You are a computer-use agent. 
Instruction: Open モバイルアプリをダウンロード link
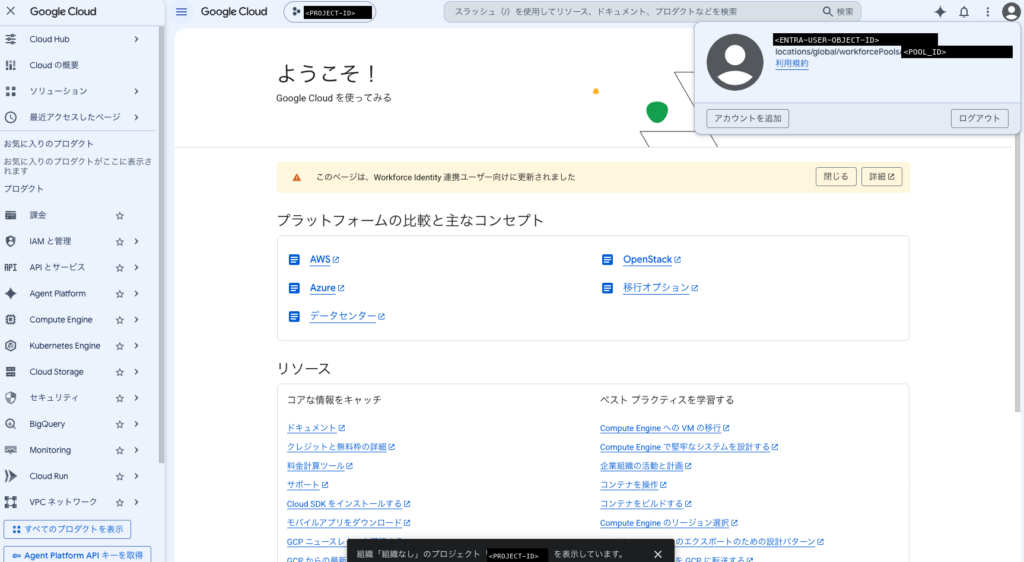[x=348, y=523]
